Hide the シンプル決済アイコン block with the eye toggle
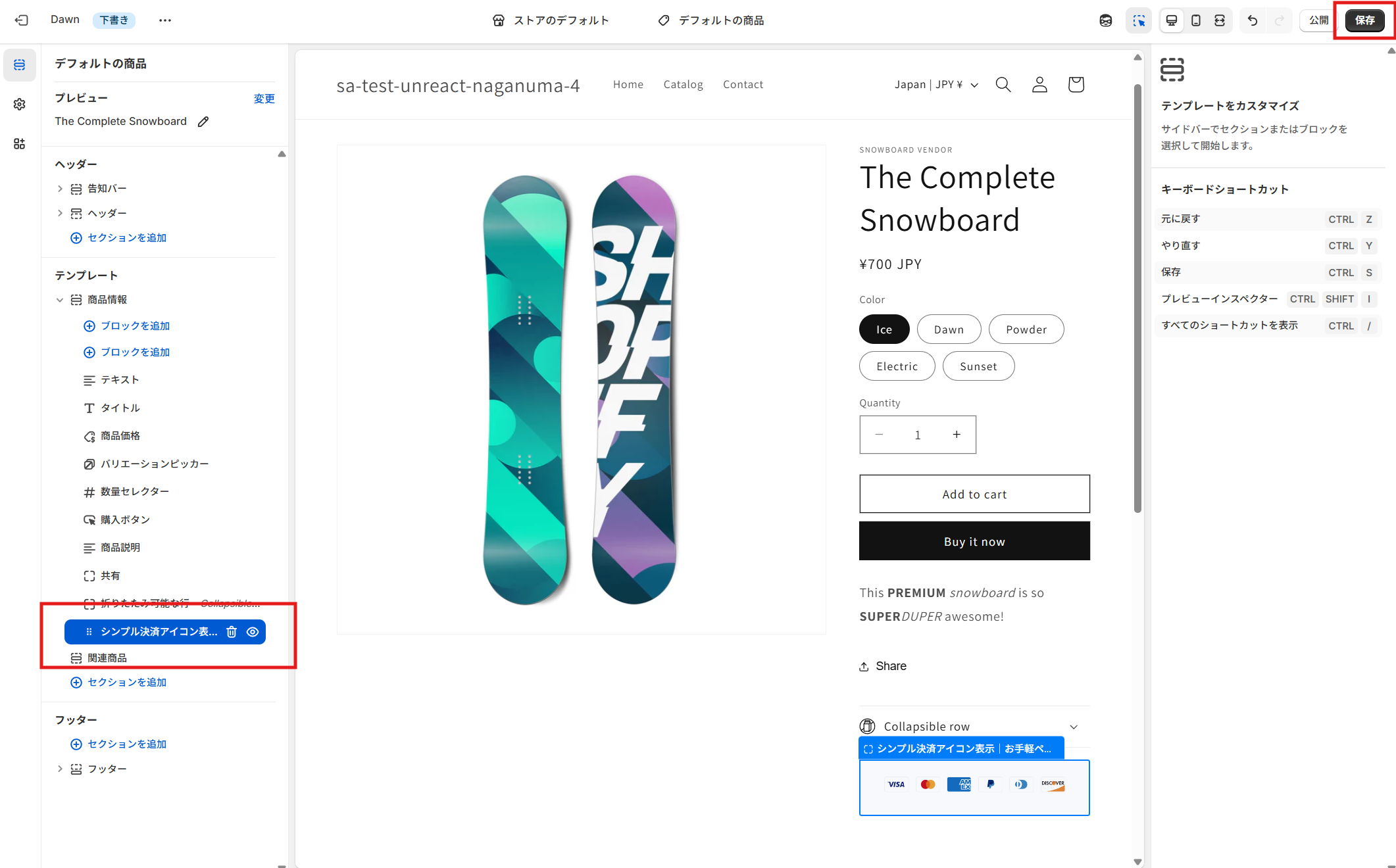1396x868 pixels. point(253,632)
